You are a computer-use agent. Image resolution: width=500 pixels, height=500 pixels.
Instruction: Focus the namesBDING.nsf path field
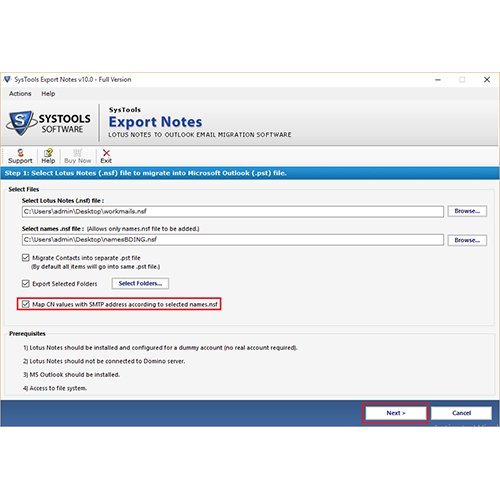pos(233,240)
